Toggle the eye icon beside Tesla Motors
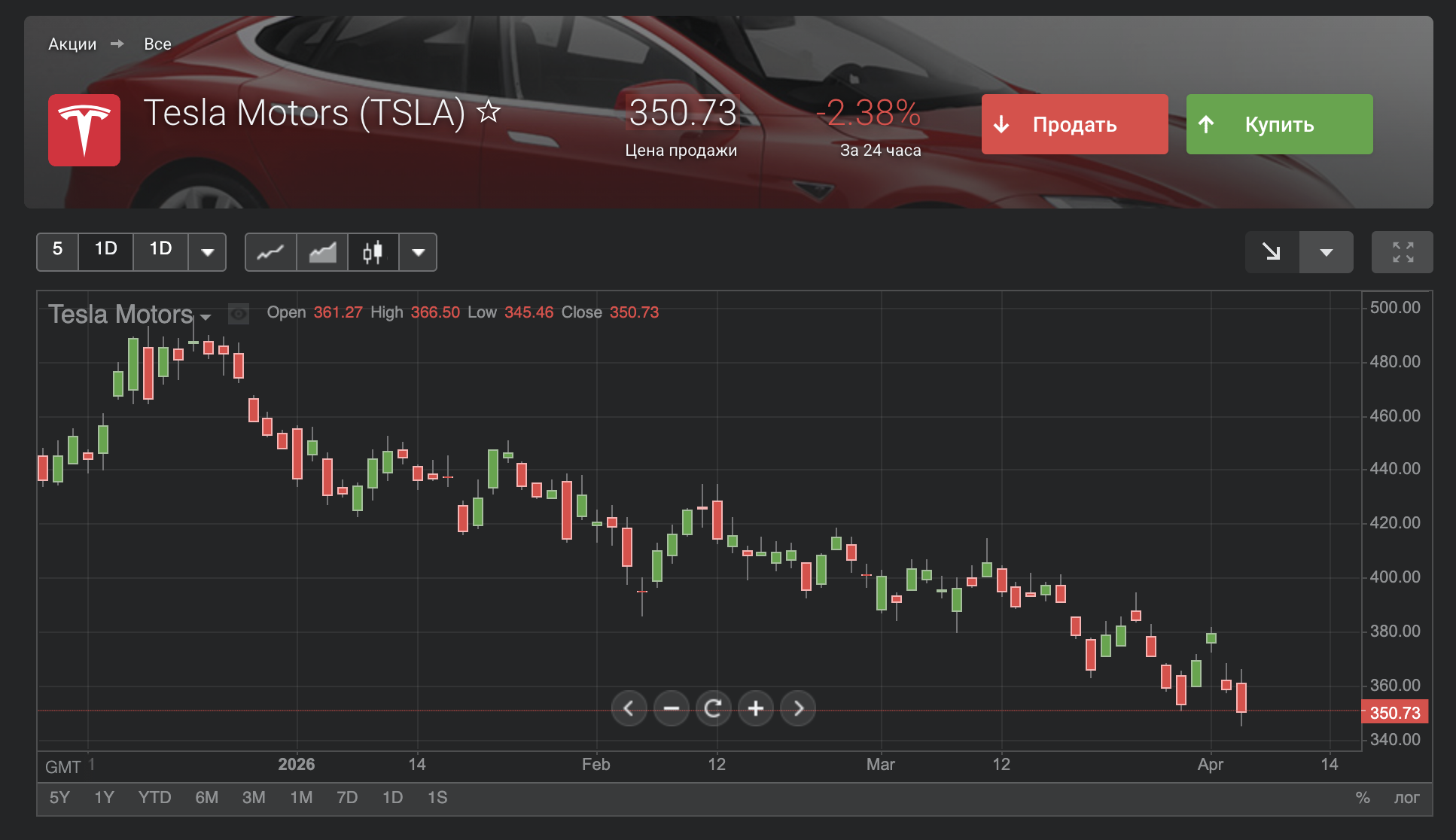 [239, 313]
